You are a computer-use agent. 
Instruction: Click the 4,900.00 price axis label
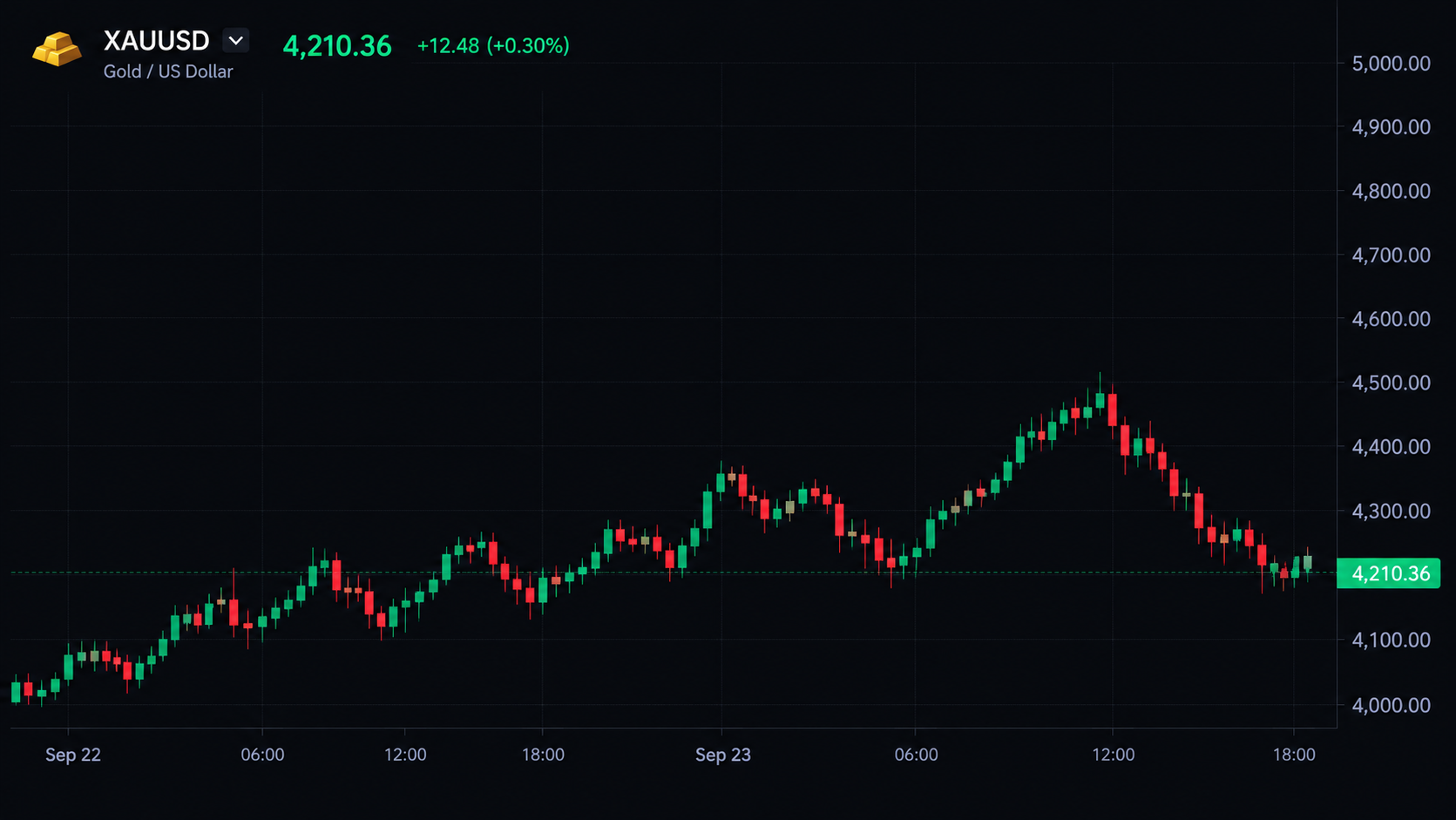tap(1391, 127)
